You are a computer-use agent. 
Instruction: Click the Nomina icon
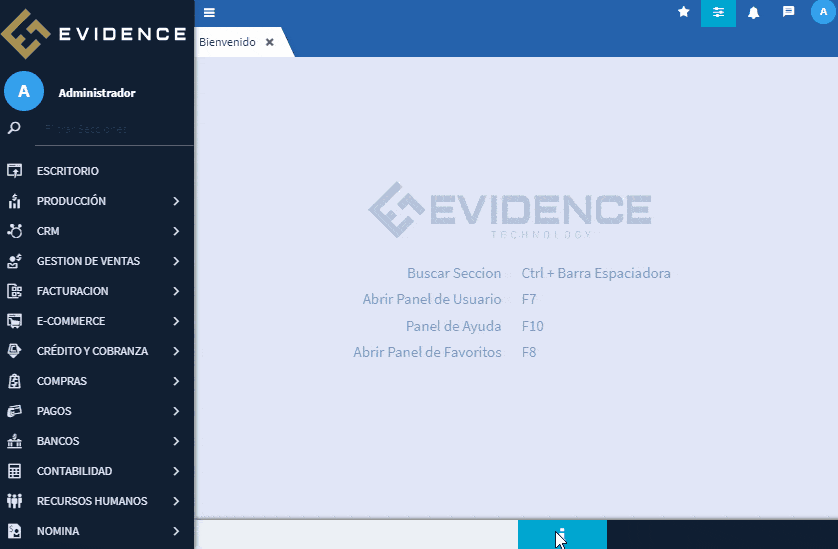[x=14, y=531]
